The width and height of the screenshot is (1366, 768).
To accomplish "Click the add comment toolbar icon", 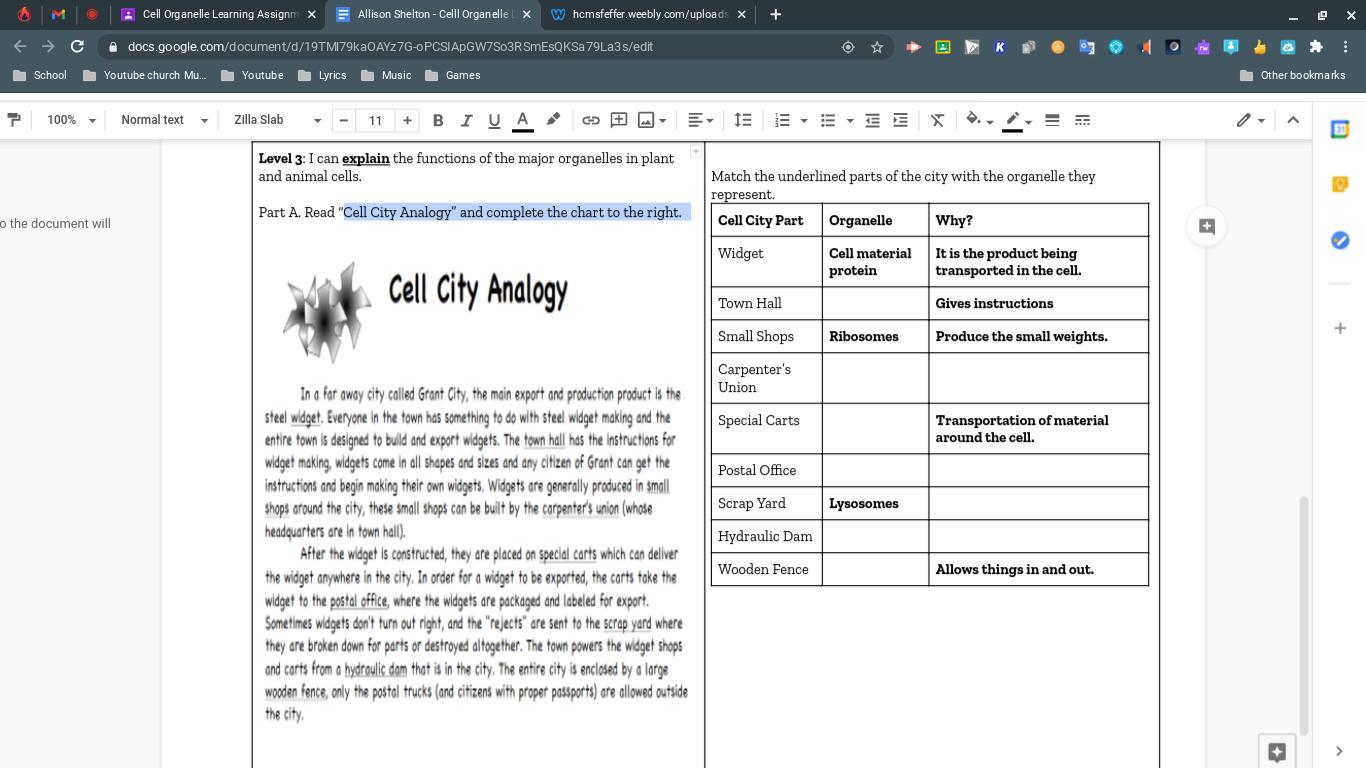I will pos(619,120).
